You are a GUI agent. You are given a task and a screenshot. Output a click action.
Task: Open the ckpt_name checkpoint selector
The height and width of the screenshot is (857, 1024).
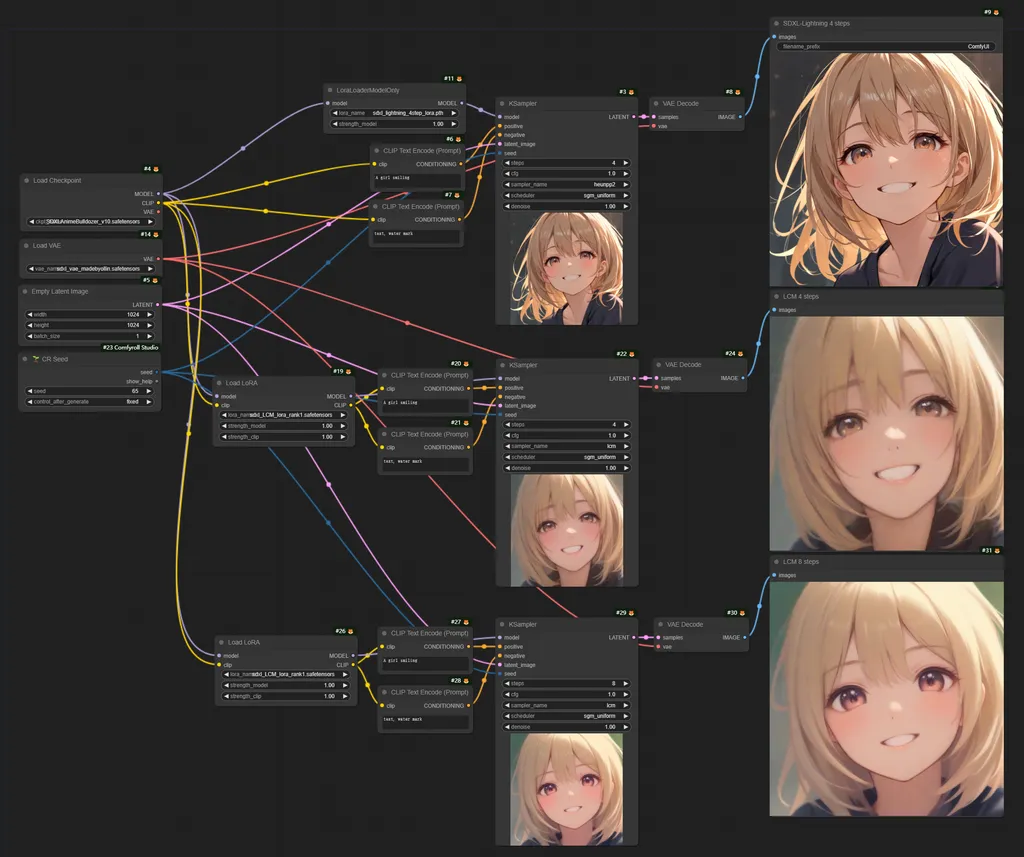tap(90, 221)
